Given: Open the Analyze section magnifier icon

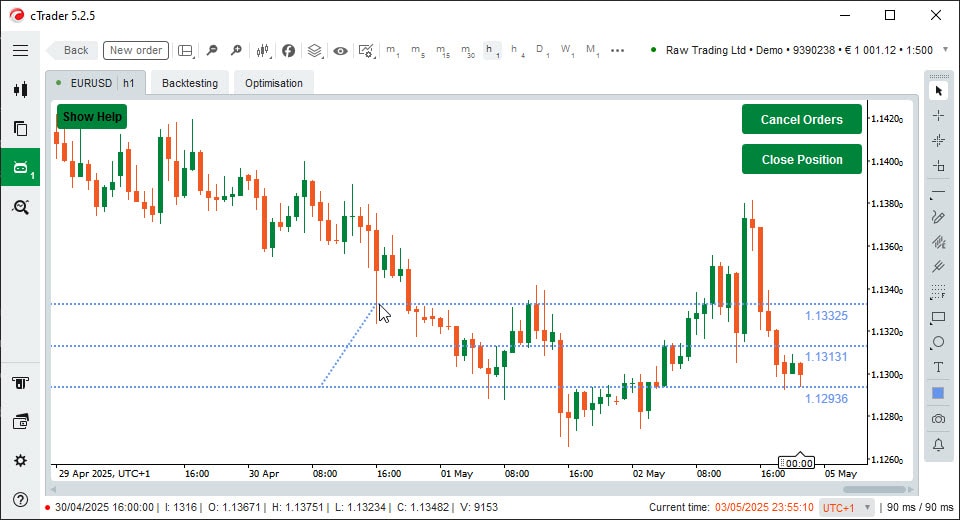Looking at the screenshot, I should (20, 207).
